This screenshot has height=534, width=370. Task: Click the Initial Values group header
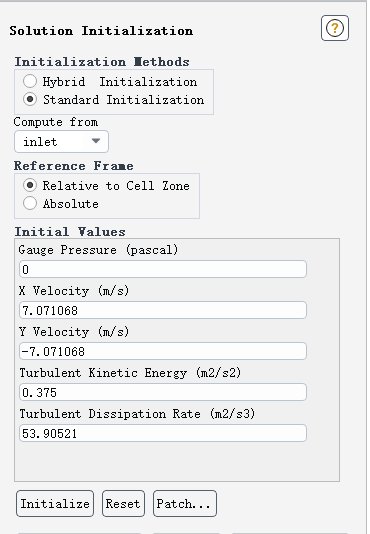click(x=70, y=232)
